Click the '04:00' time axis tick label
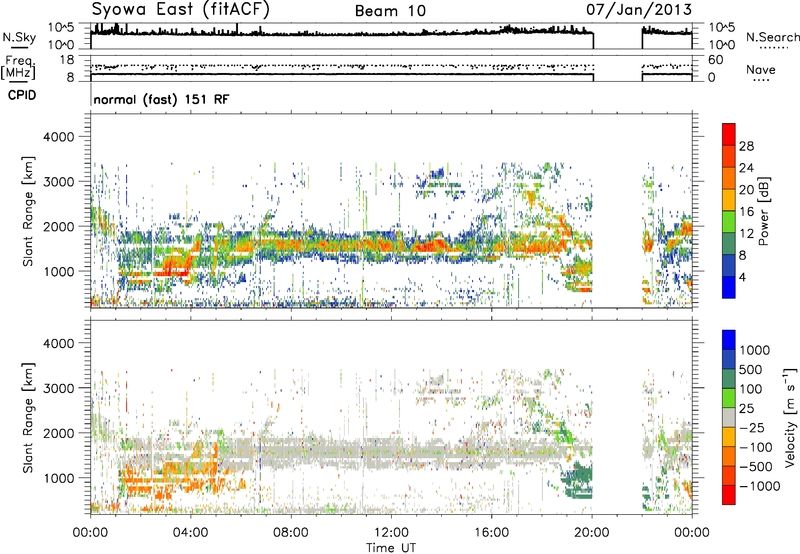The image size is (800, 554). coord(190,533)
